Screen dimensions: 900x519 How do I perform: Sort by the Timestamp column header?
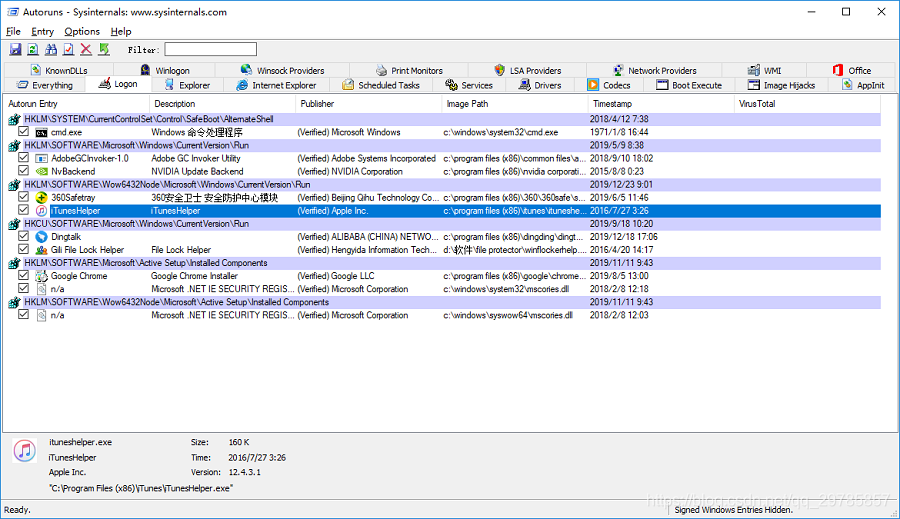661,104
